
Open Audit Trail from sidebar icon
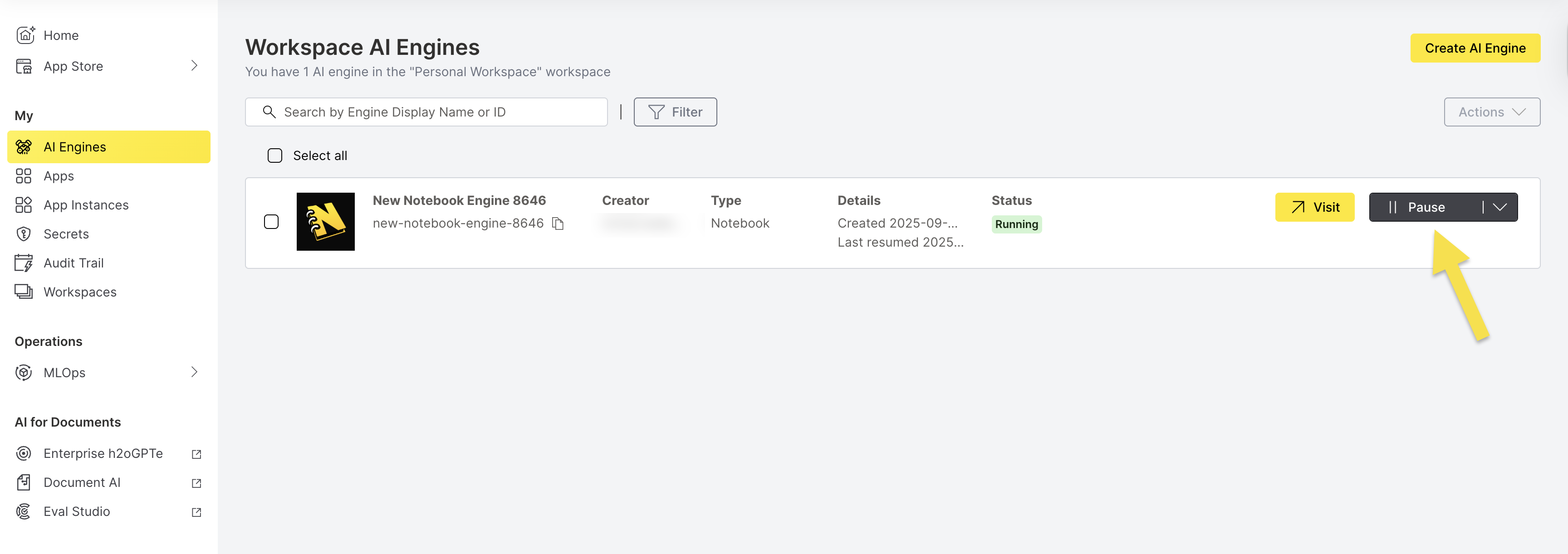coord(24,263)
